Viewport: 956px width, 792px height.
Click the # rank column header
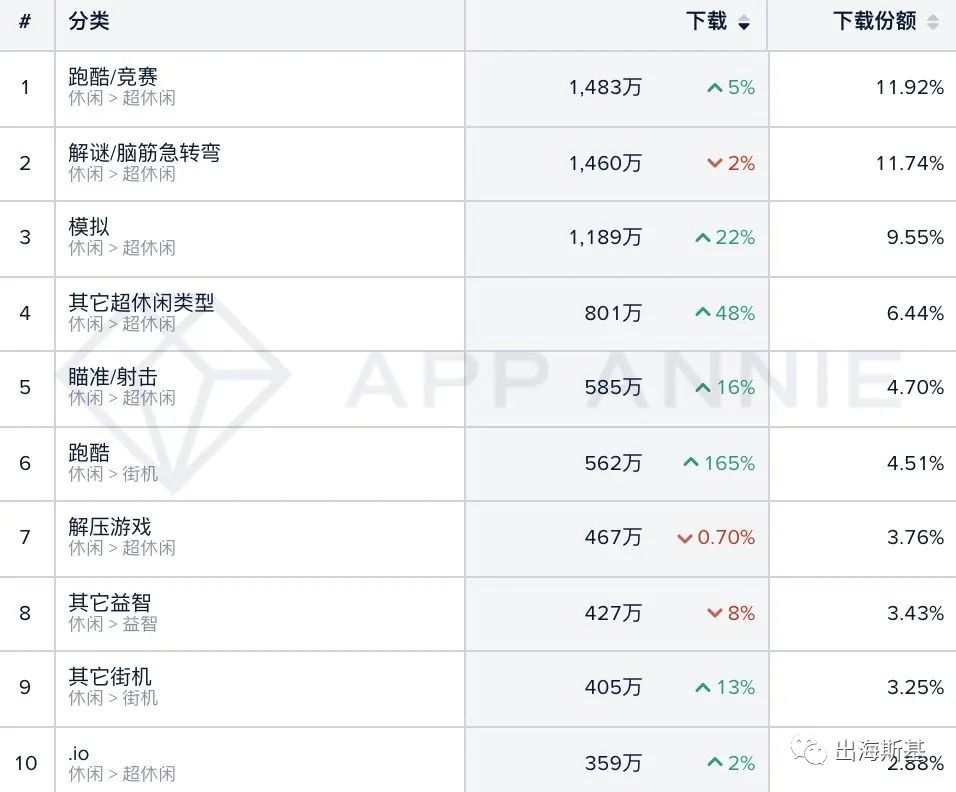[x=25, y=22]
